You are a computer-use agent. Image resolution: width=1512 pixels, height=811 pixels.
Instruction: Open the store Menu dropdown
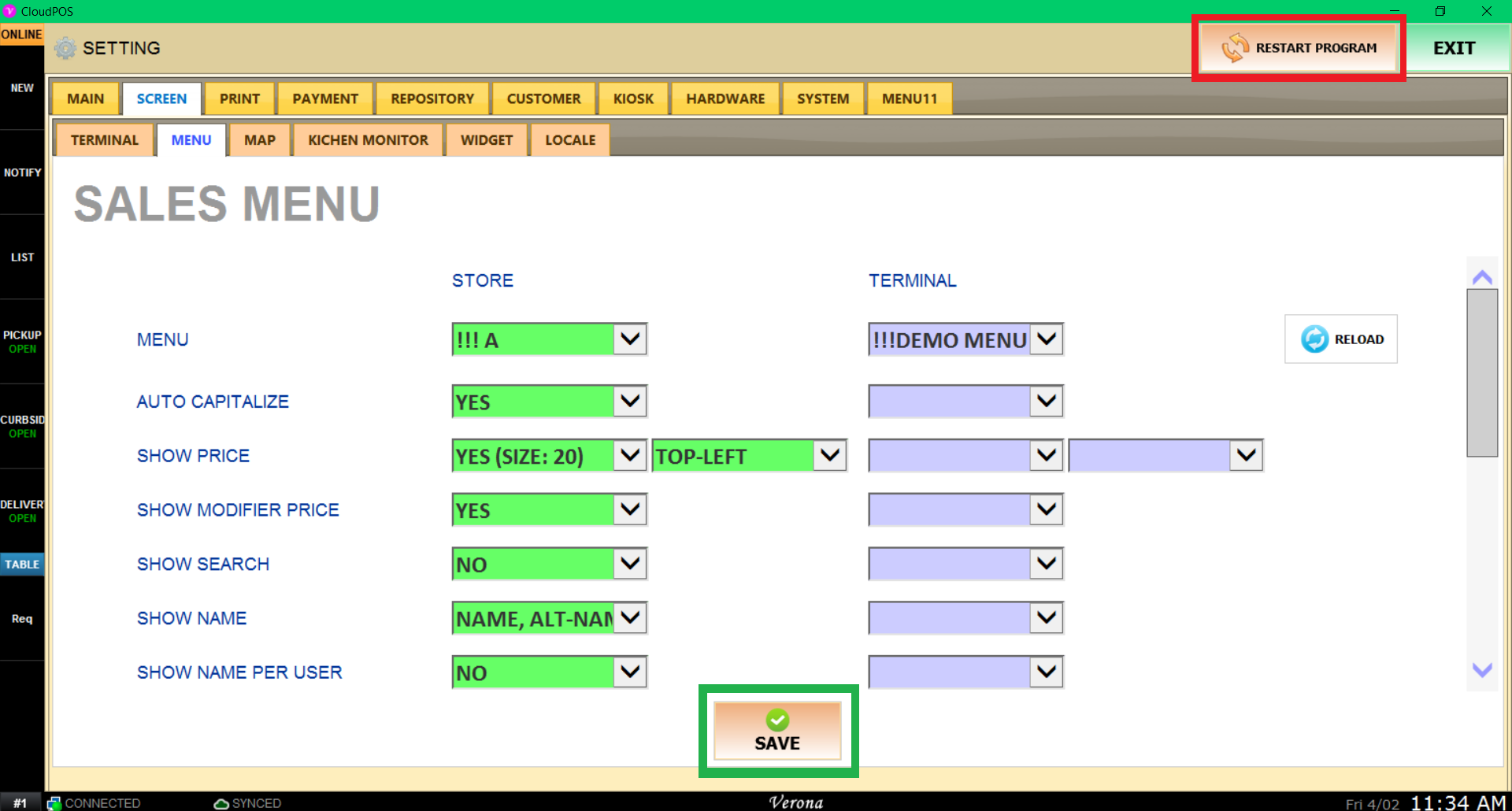point(629,339)
